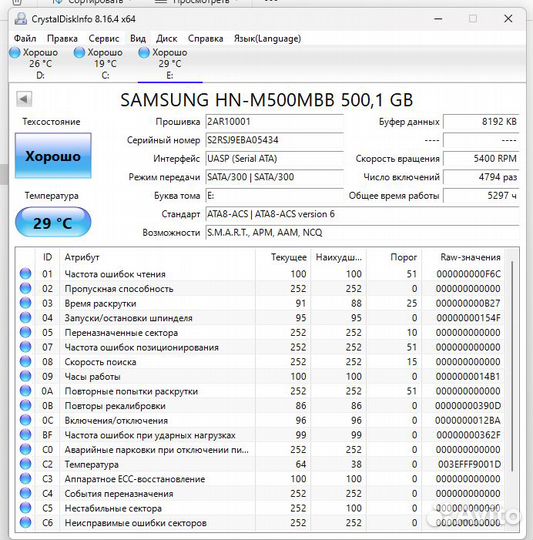Select the C: disk status orb
The height and width of the screenshot is (540, 533).
[x=79, y=53]
